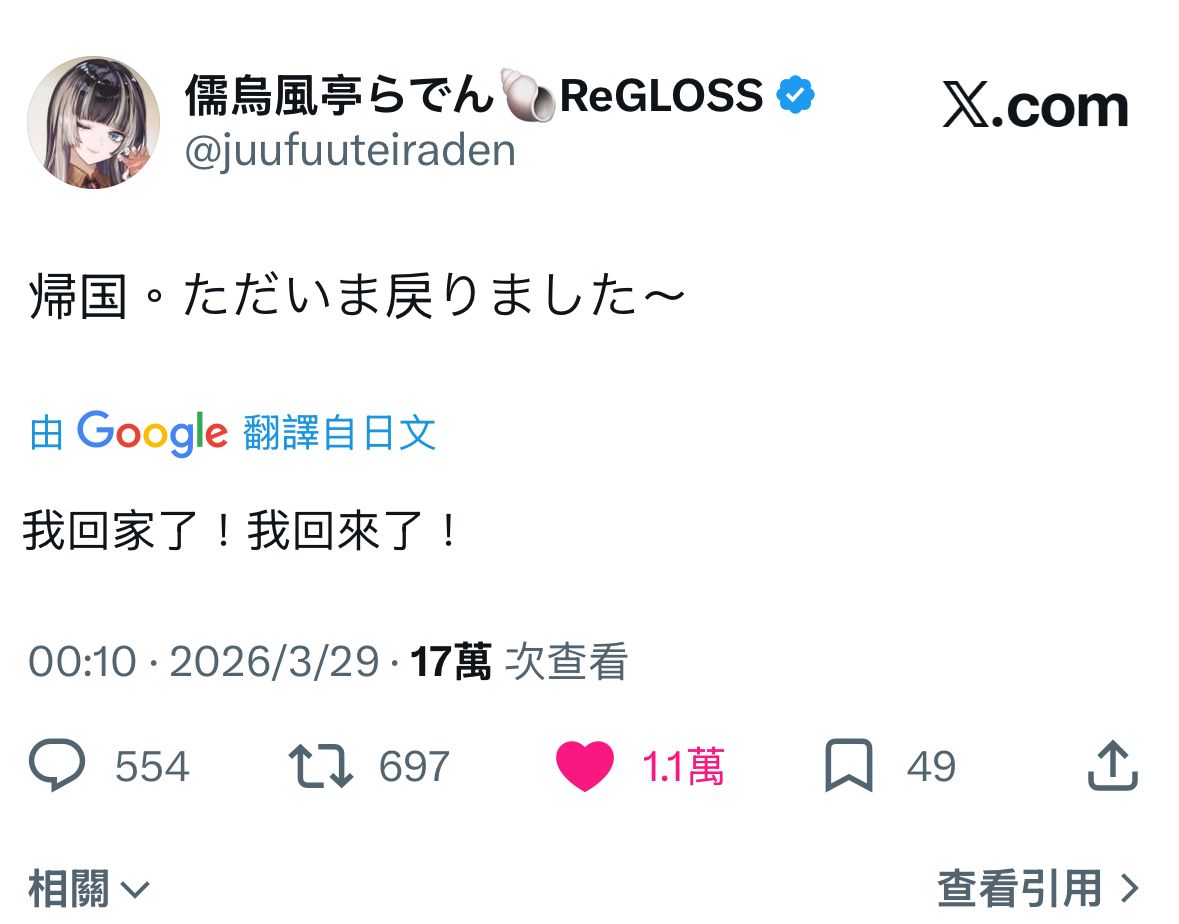Click the reply speech bubble icon
Image resolution: width=1179 pixels, height=924 pixels.
click(x=58, y=766)
